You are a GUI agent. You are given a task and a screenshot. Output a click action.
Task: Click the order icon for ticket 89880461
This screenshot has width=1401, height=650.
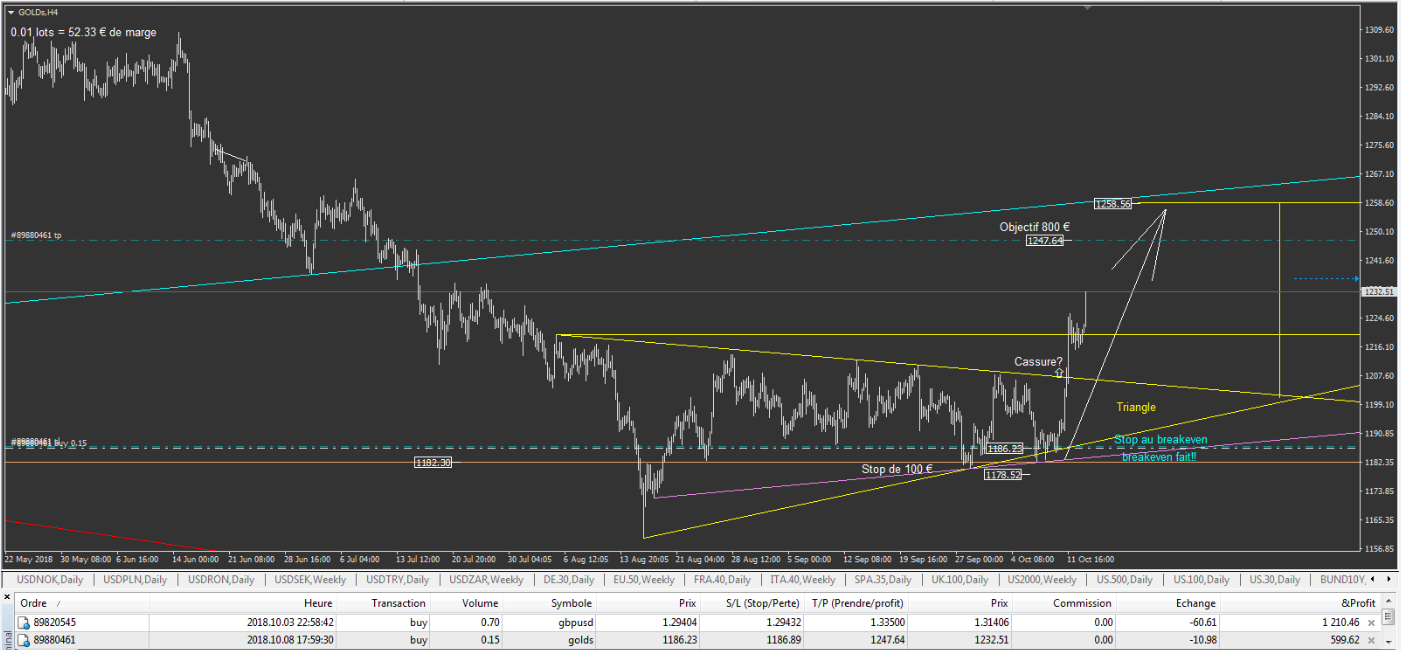[24, 640]
